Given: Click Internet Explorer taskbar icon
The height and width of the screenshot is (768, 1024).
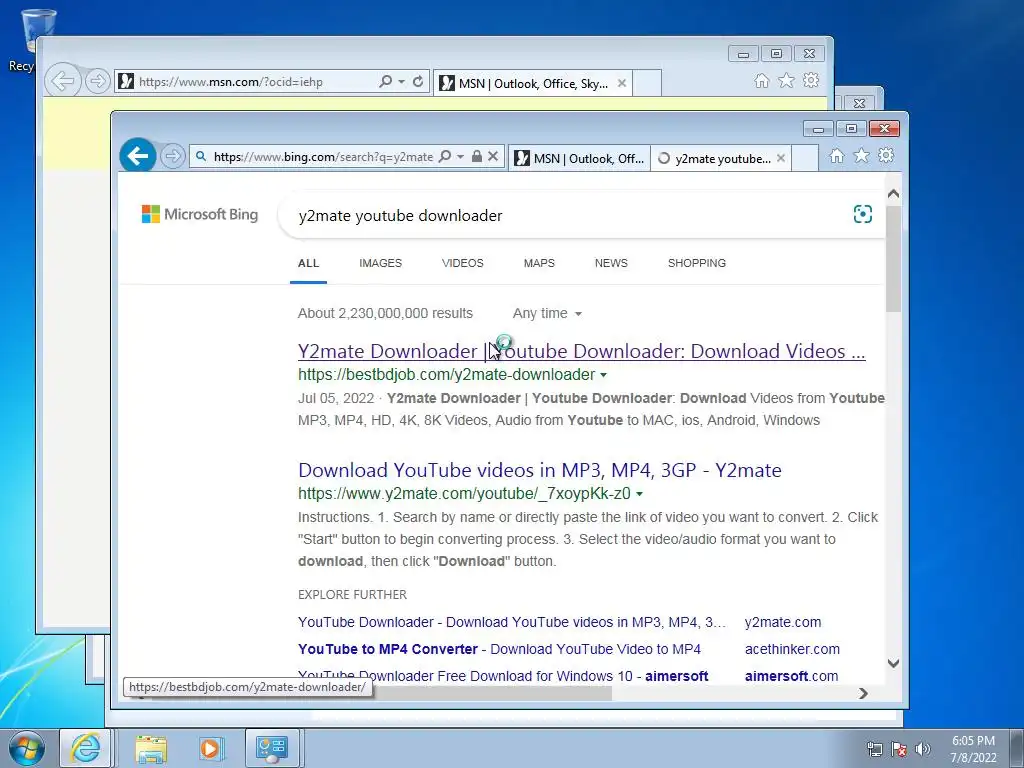Looking at the screenshot, I should 86,748.
